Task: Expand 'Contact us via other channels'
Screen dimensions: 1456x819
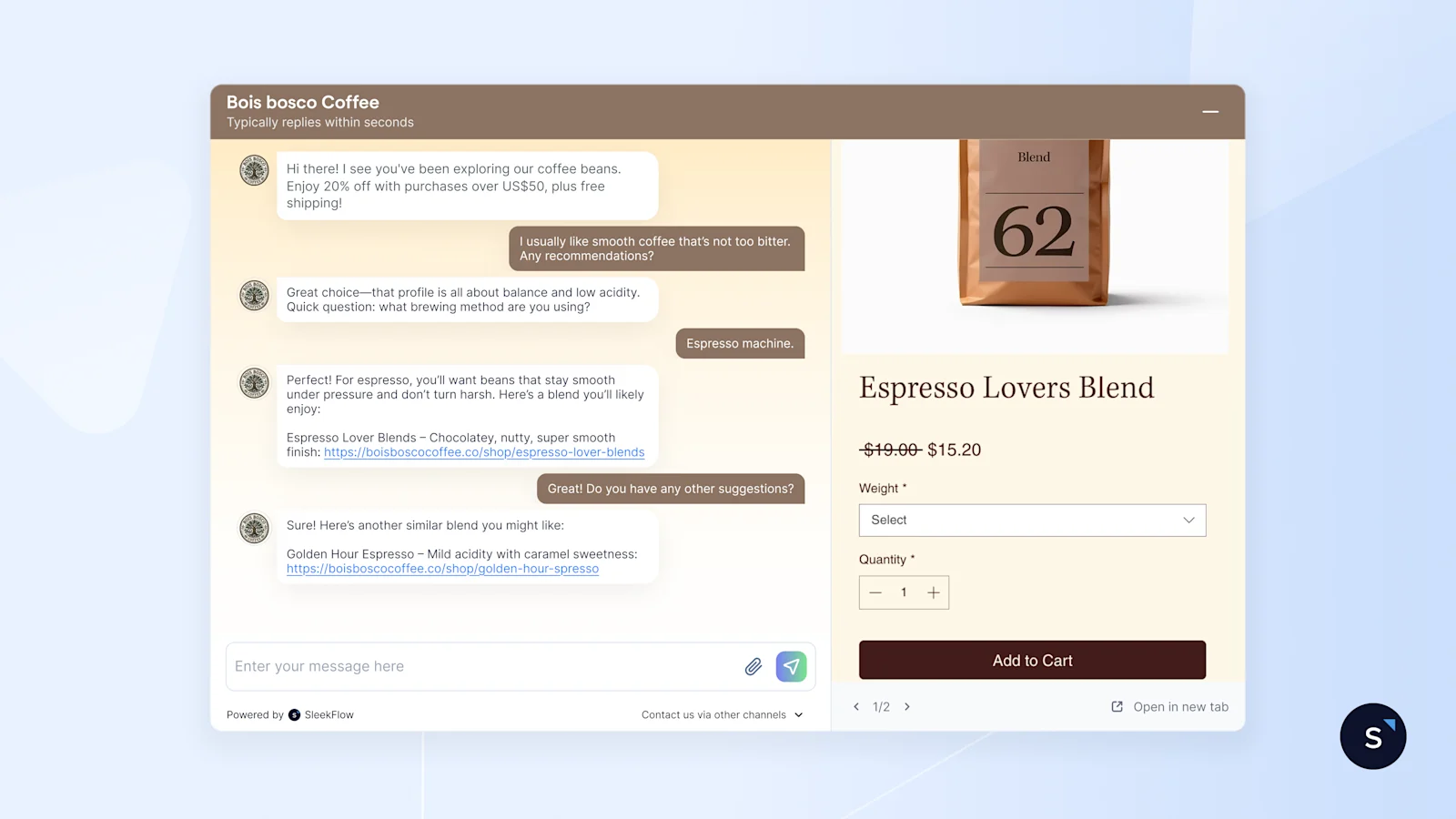Action: click(x=722, y=714)
